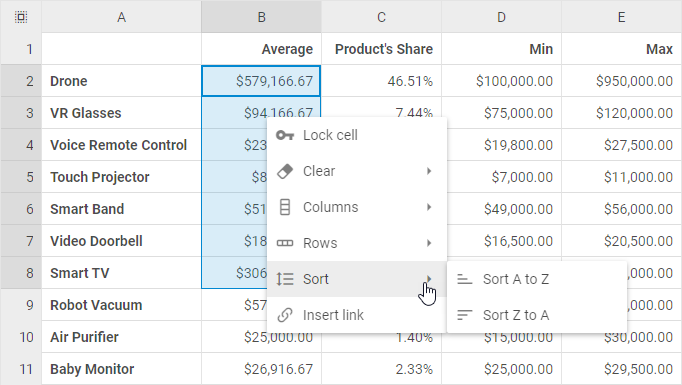This screenshot has height=385, width=682.
Task: Click the Average header cell
Action: pyautogui.click(x=261, y=49)
